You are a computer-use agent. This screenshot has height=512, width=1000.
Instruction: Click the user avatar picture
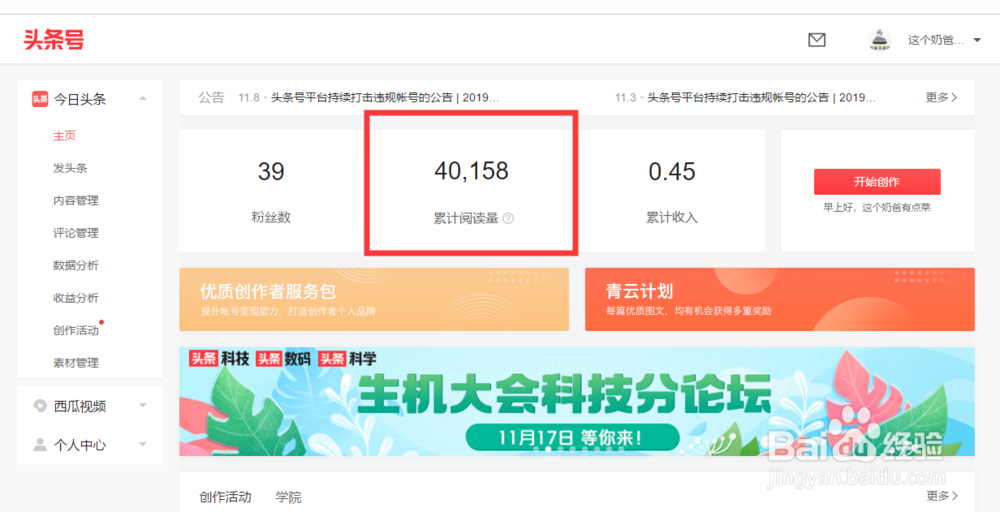point(880,40)
